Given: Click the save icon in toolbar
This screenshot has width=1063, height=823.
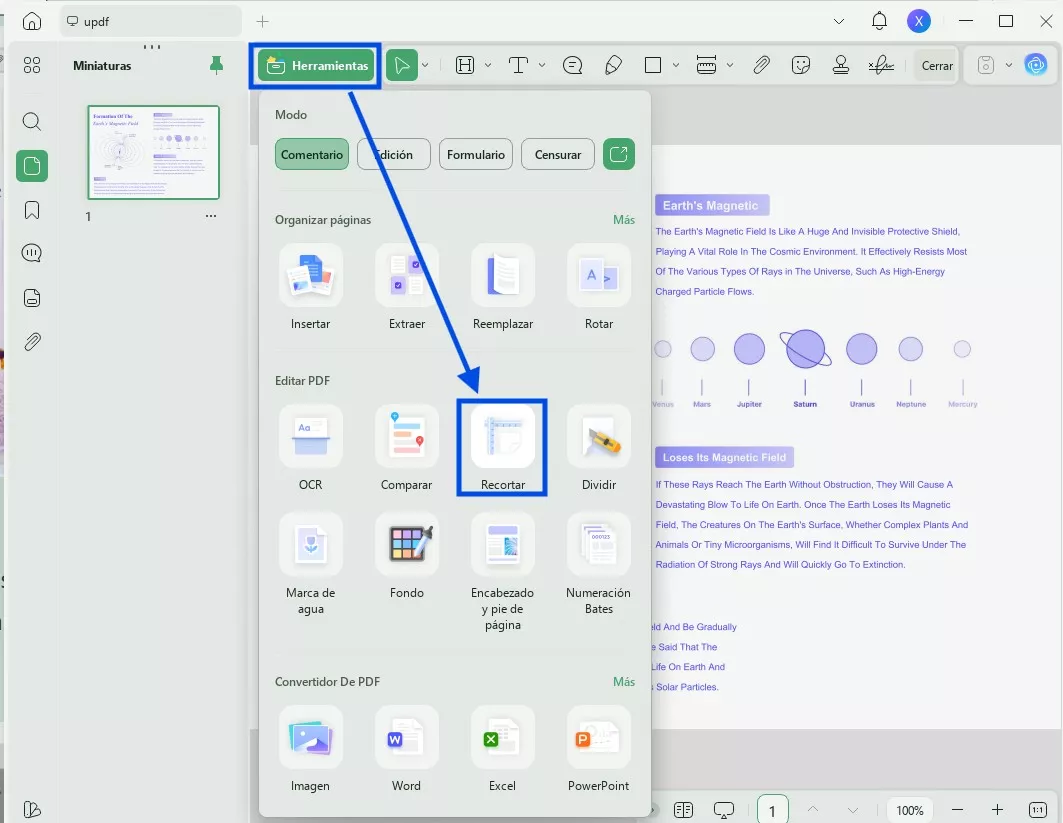Looking at the screenshot, I should coord(986,65).
